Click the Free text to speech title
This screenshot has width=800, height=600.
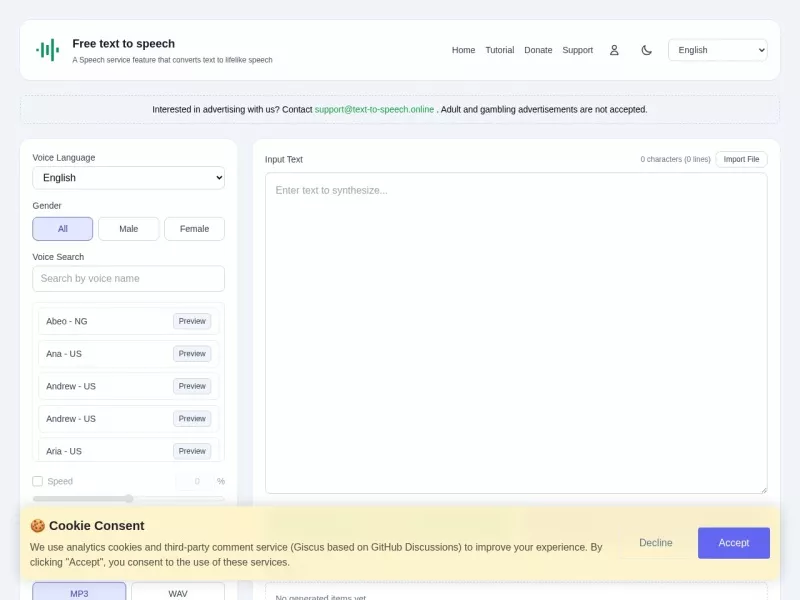123,43
